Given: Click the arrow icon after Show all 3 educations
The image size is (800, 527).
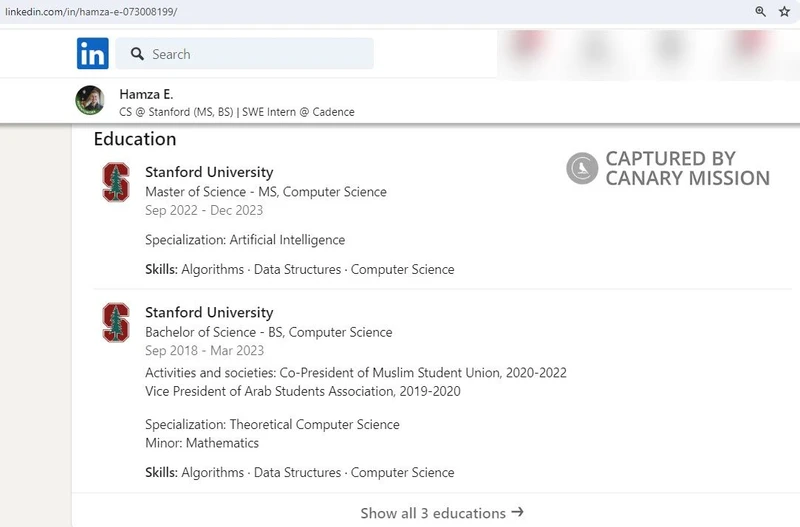Looking at the screenshot, I should (517, 512).
